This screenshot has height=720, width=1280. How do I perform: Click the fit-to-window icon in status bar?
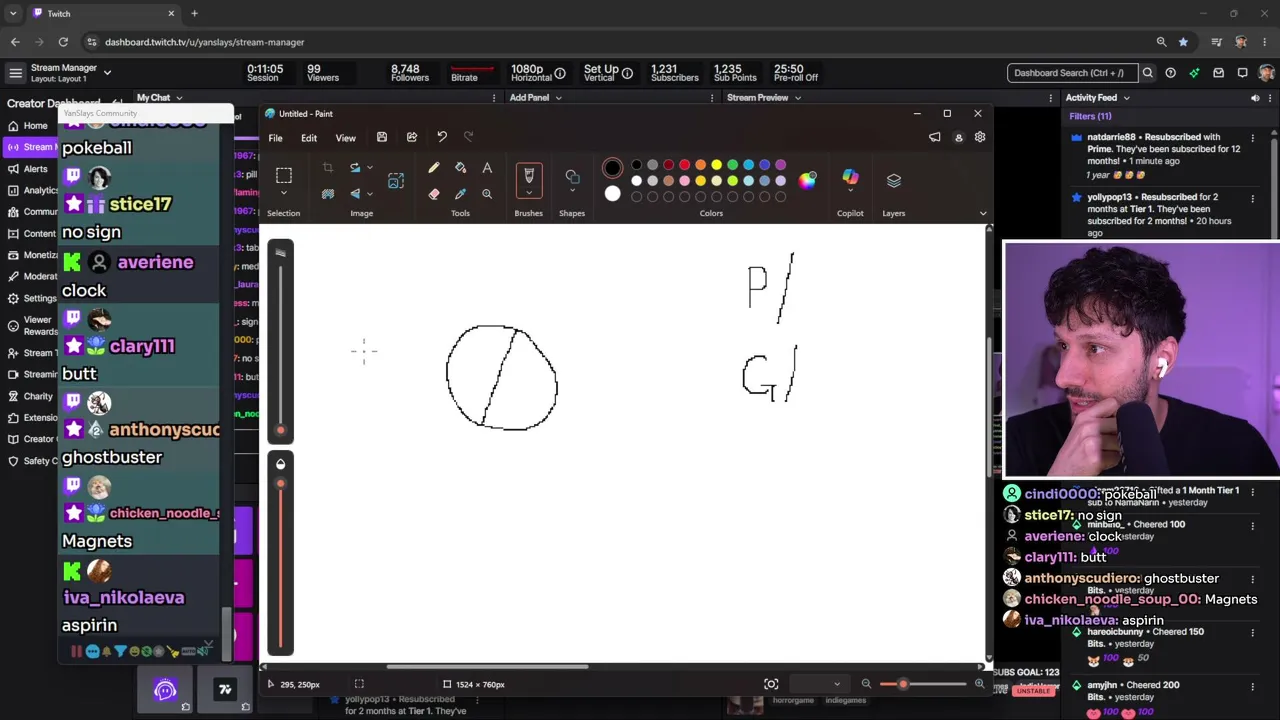click(771, 684)
